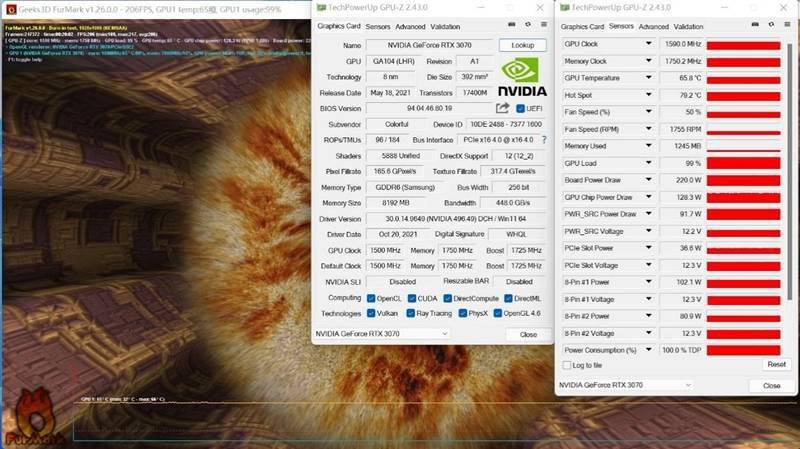Open Hot Spot sensor dropdown arrow
The height and width of the screenshot is (449, 800).
(648, 94)
